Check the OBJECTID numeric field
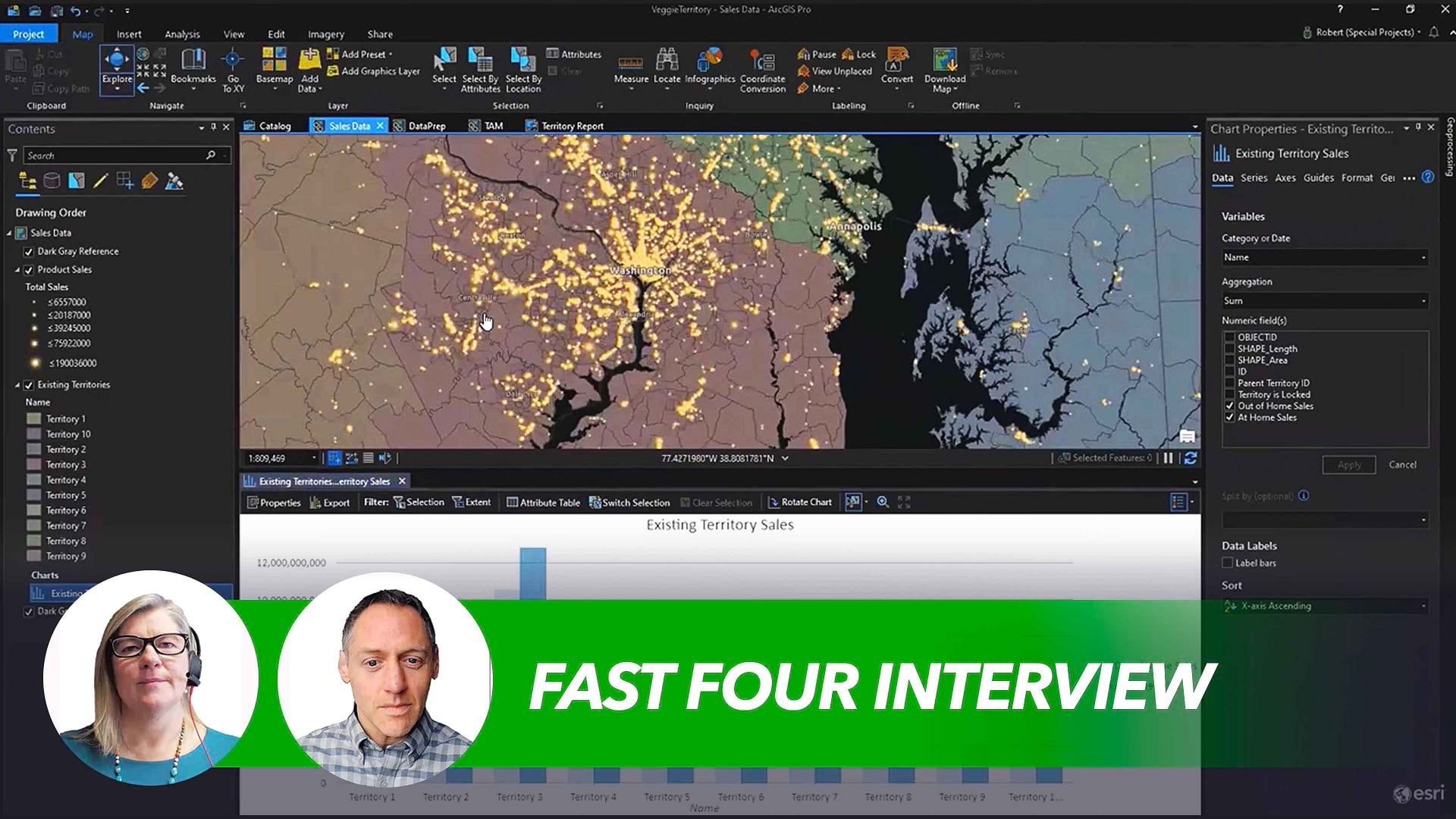The image size is (1456, 819). coord(1229,337)
